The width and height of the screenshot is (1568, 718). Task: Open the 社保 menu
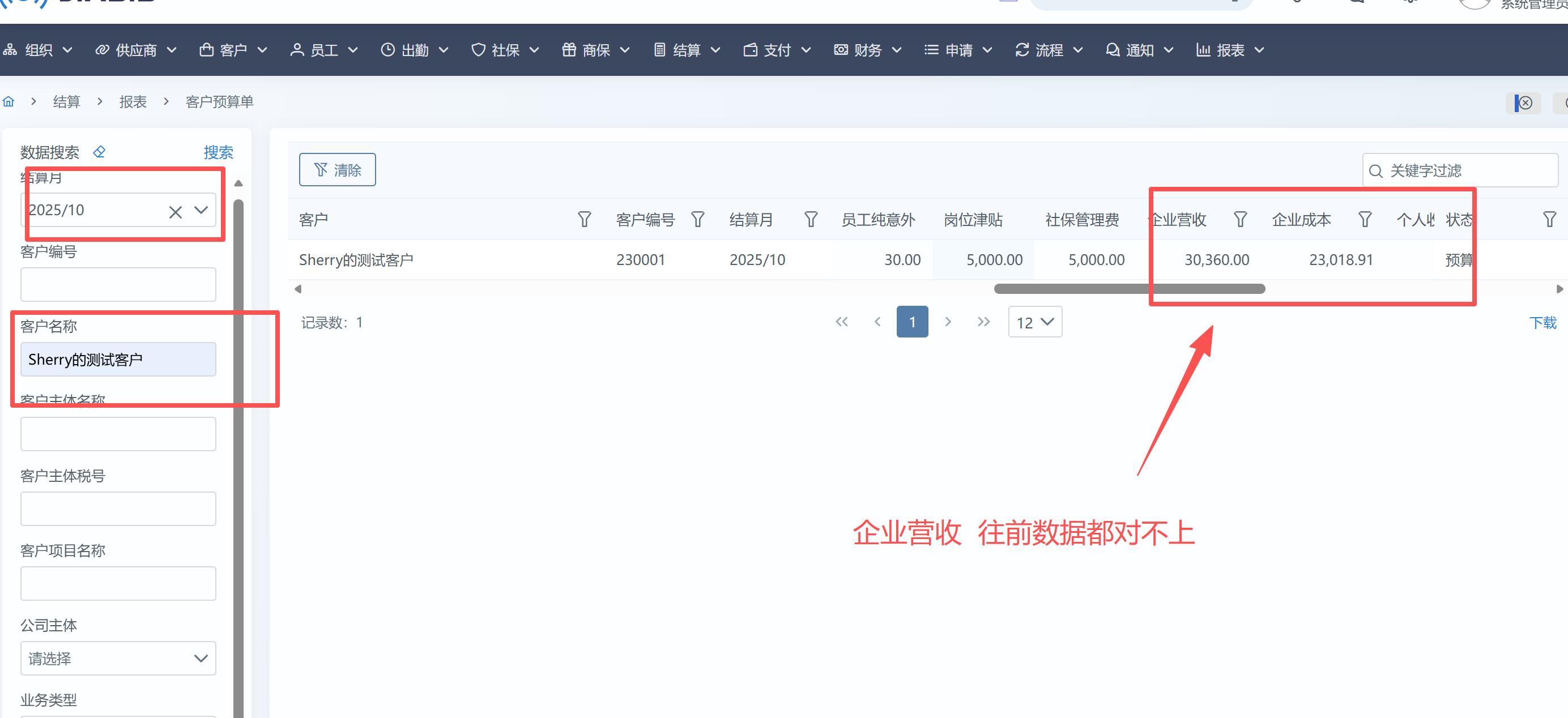505,50
